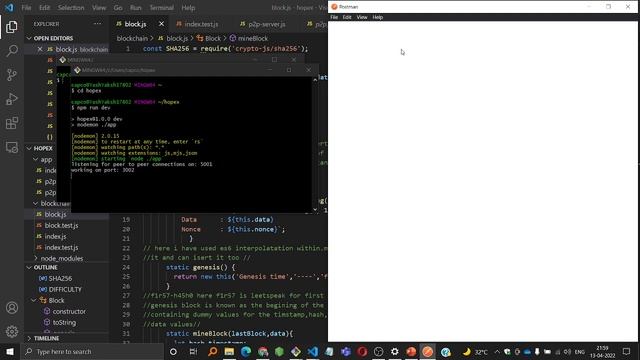The width and height of the screenshot is (640, 360).
Task: Open Run and Debug view
Action: 12,99
